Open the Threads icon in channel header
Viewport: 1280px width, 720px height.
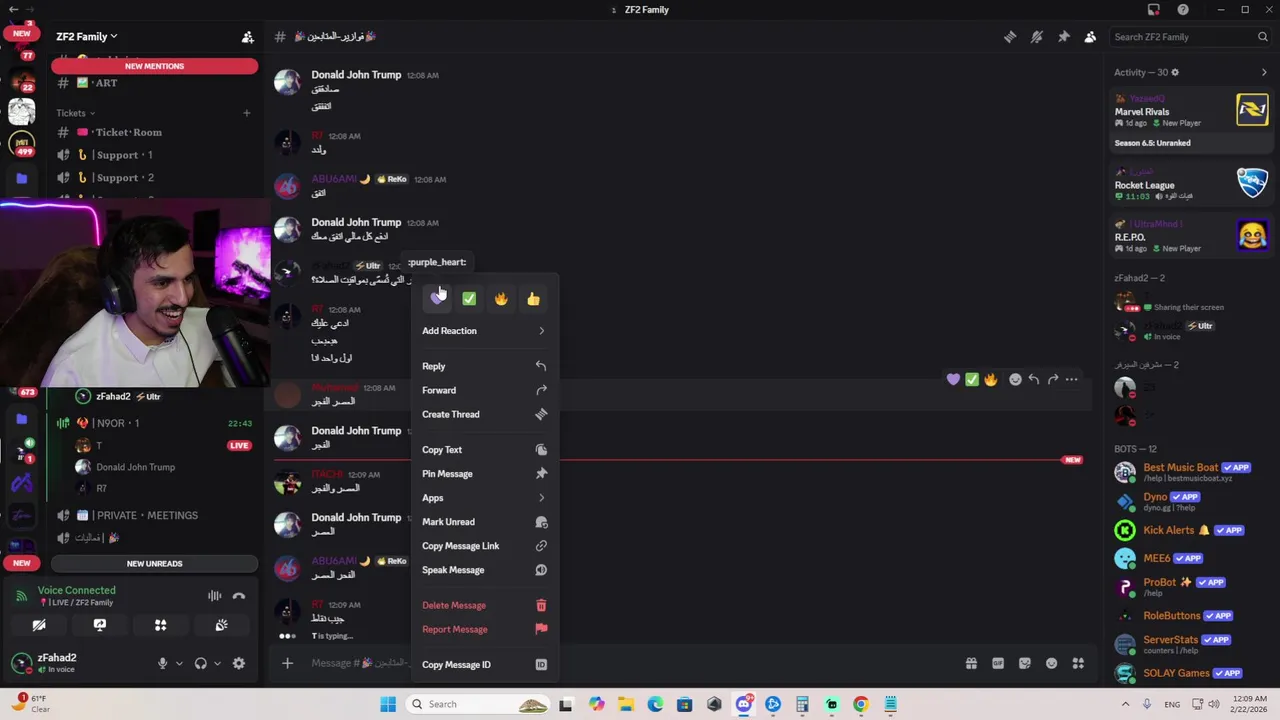1010,37
